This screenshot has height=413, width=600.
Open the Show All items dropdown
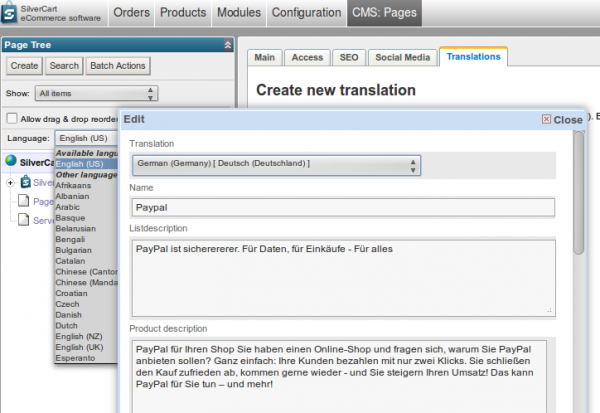point(96,93)
